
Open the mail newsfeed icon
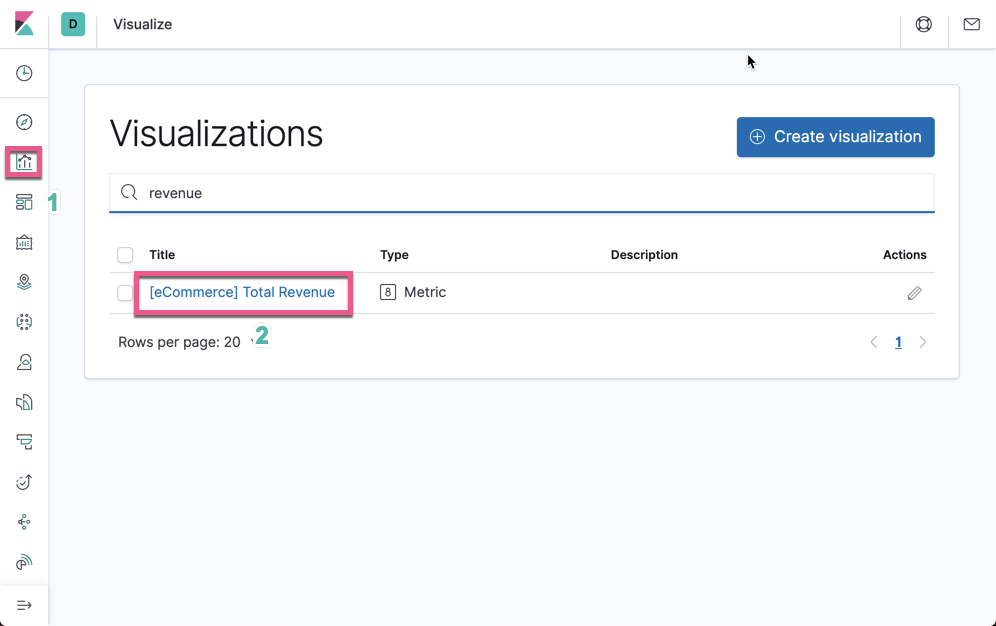(x=971, y=24)
